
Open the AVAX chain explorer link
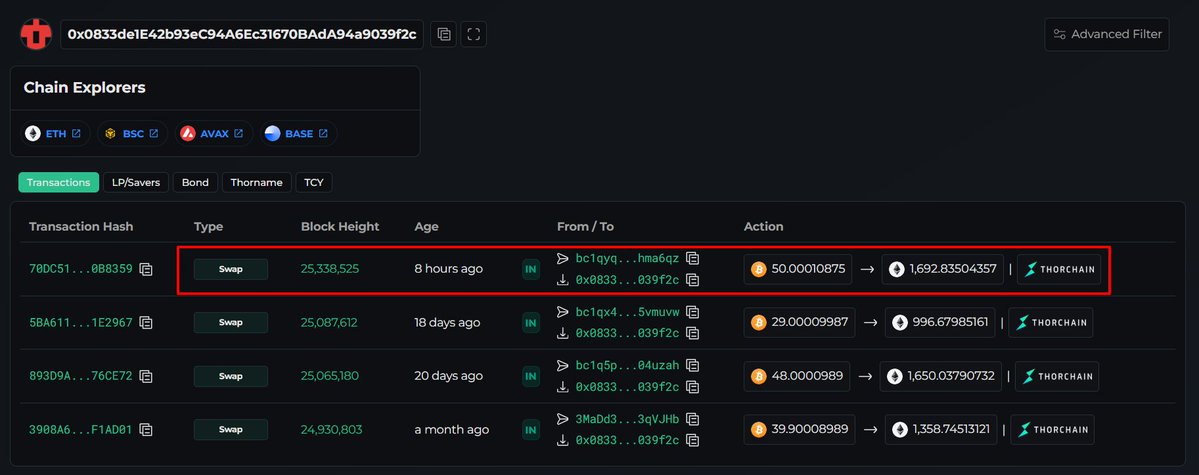(x=213, y=133)
